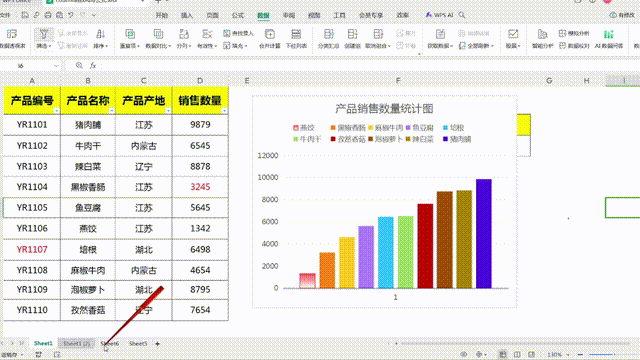This screenshot has height=360, width=640.
Task: Click the horizontal scrollbar at bottom
Action: [x=516, y=344]
